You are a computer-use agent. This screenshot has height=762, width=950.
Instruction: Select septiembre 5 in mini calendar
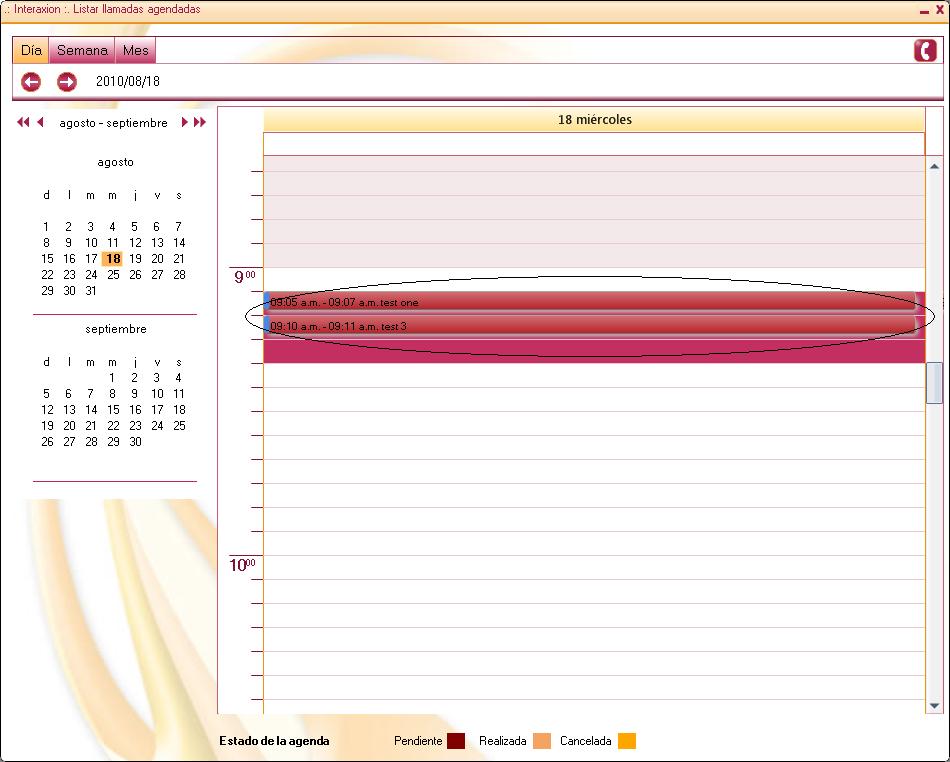[46, 394]
